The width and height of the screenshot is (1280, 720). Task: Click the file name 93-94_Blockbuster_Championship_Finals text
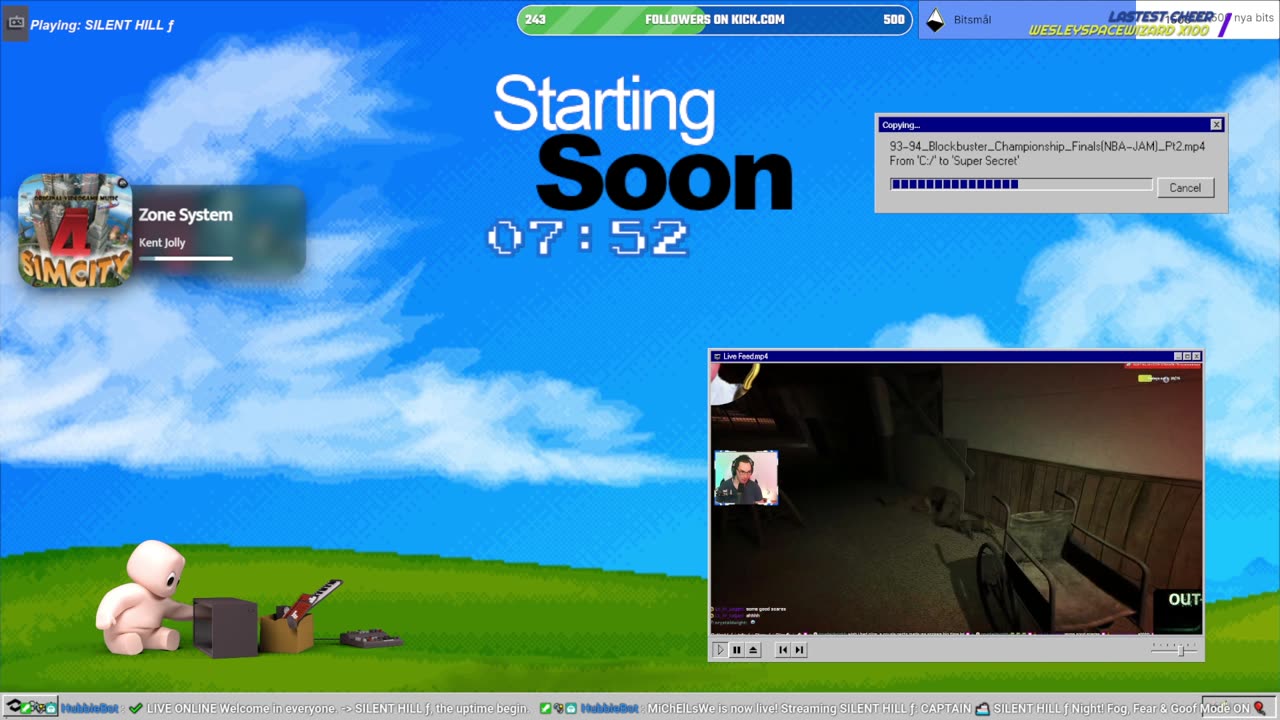1047,146
